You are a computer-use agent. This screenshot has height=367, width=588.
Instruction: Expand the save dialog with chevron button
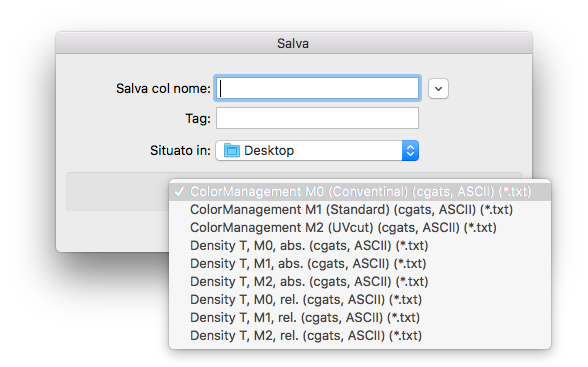(x=438, y=89)
